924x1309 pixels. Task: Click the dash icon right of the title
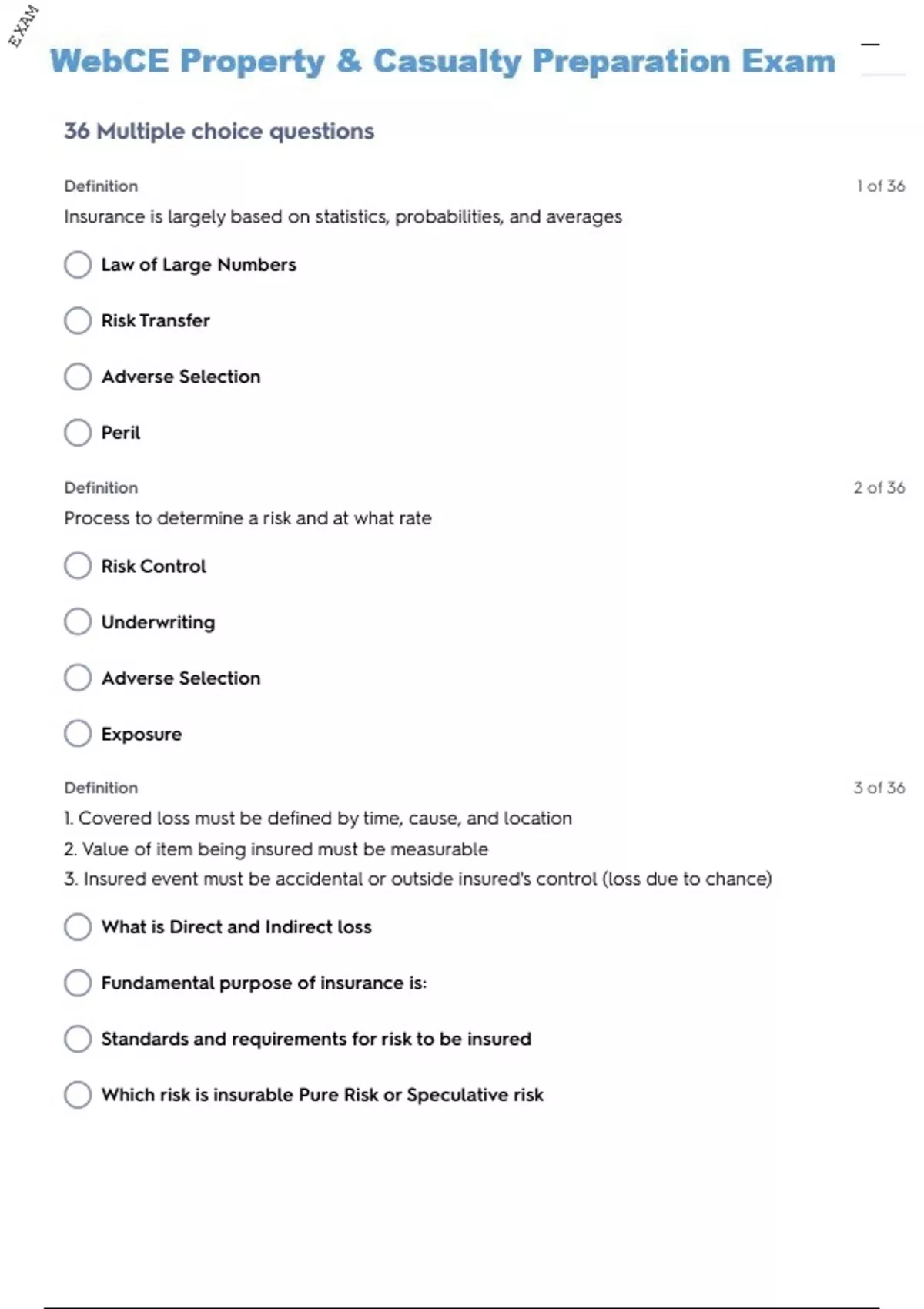(x=870, y=45)
